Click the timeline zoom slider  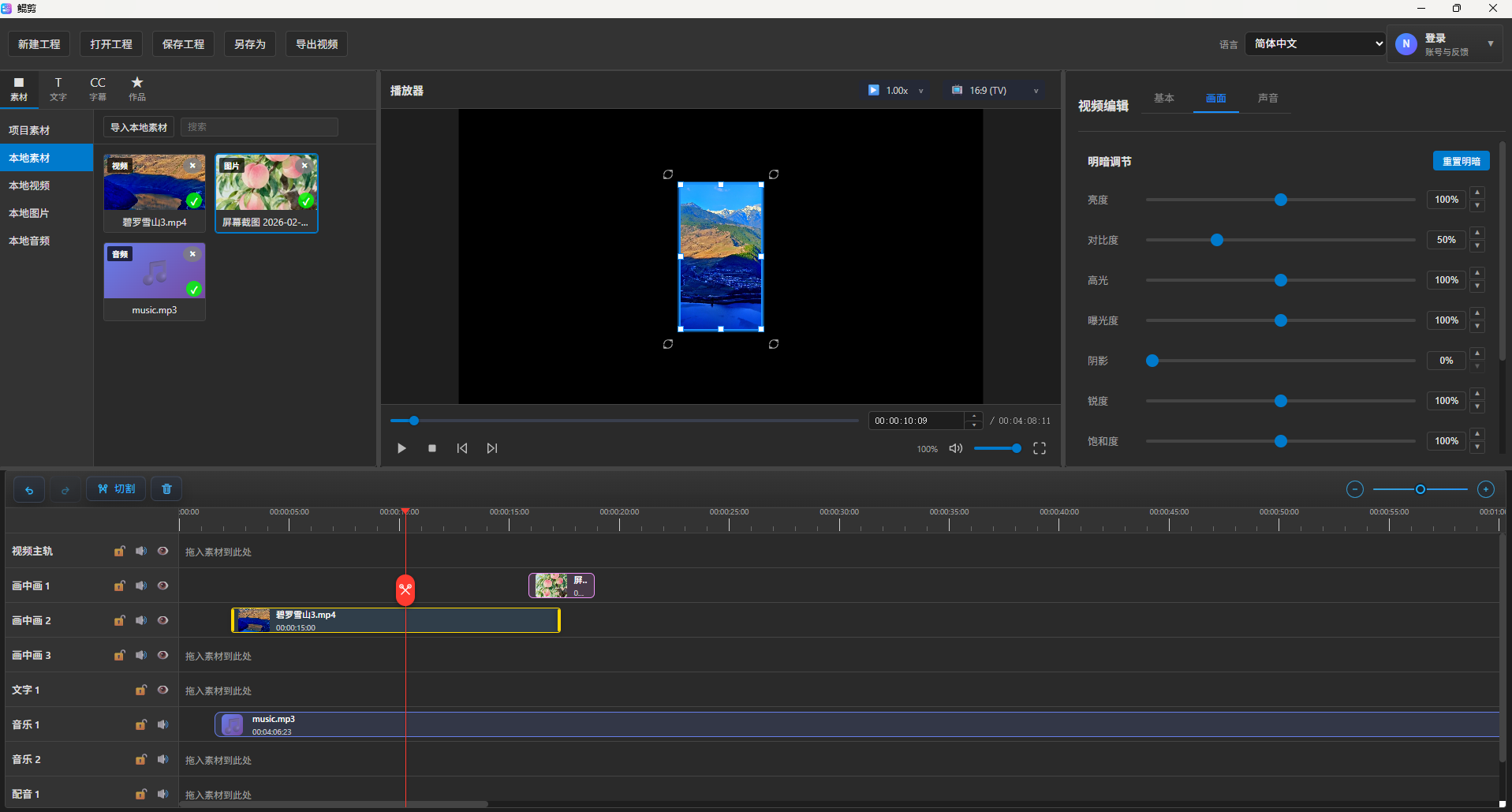[x=1421, y=489]
